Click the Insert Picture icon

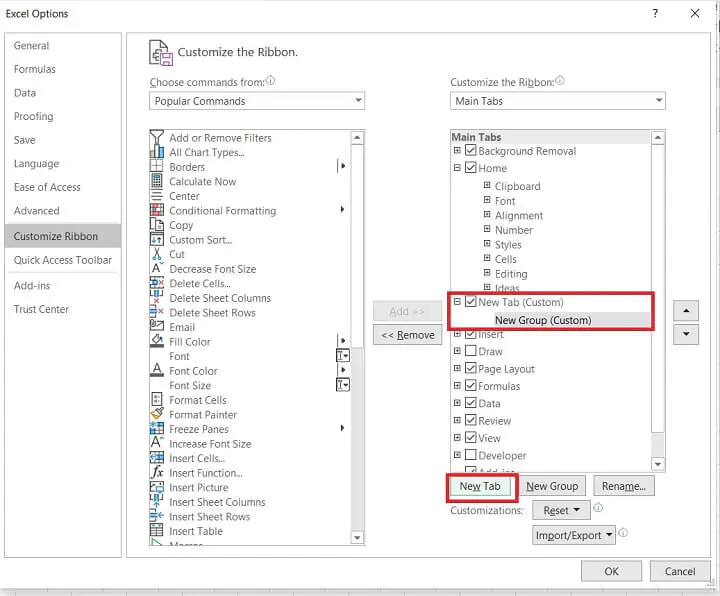coord(157,487)
